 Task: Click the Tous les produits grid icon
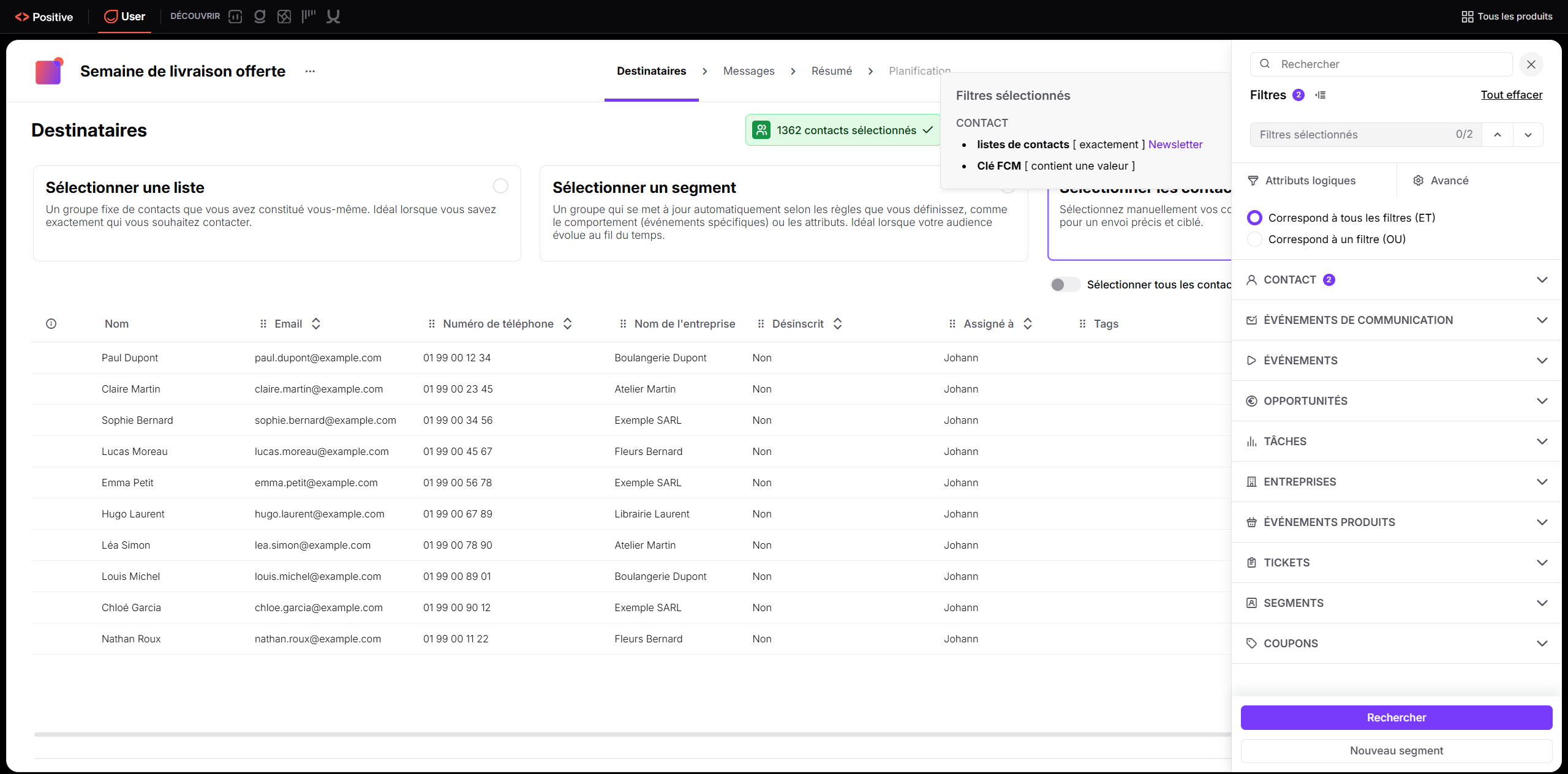tap(1468, 17)
